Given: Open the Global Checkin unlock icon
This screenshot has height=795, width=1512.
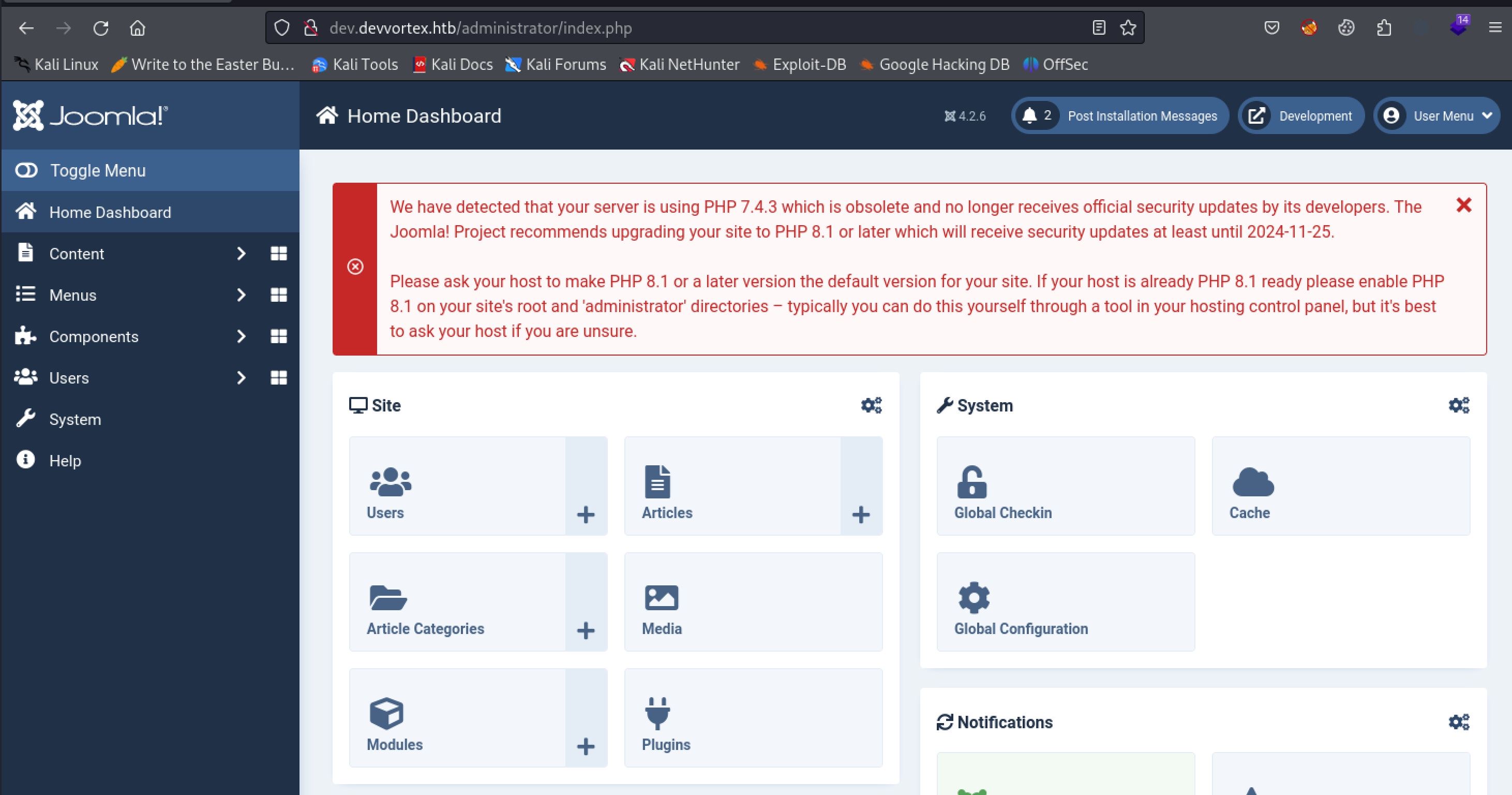Looking at the screenshot, I should pos(971,482).
